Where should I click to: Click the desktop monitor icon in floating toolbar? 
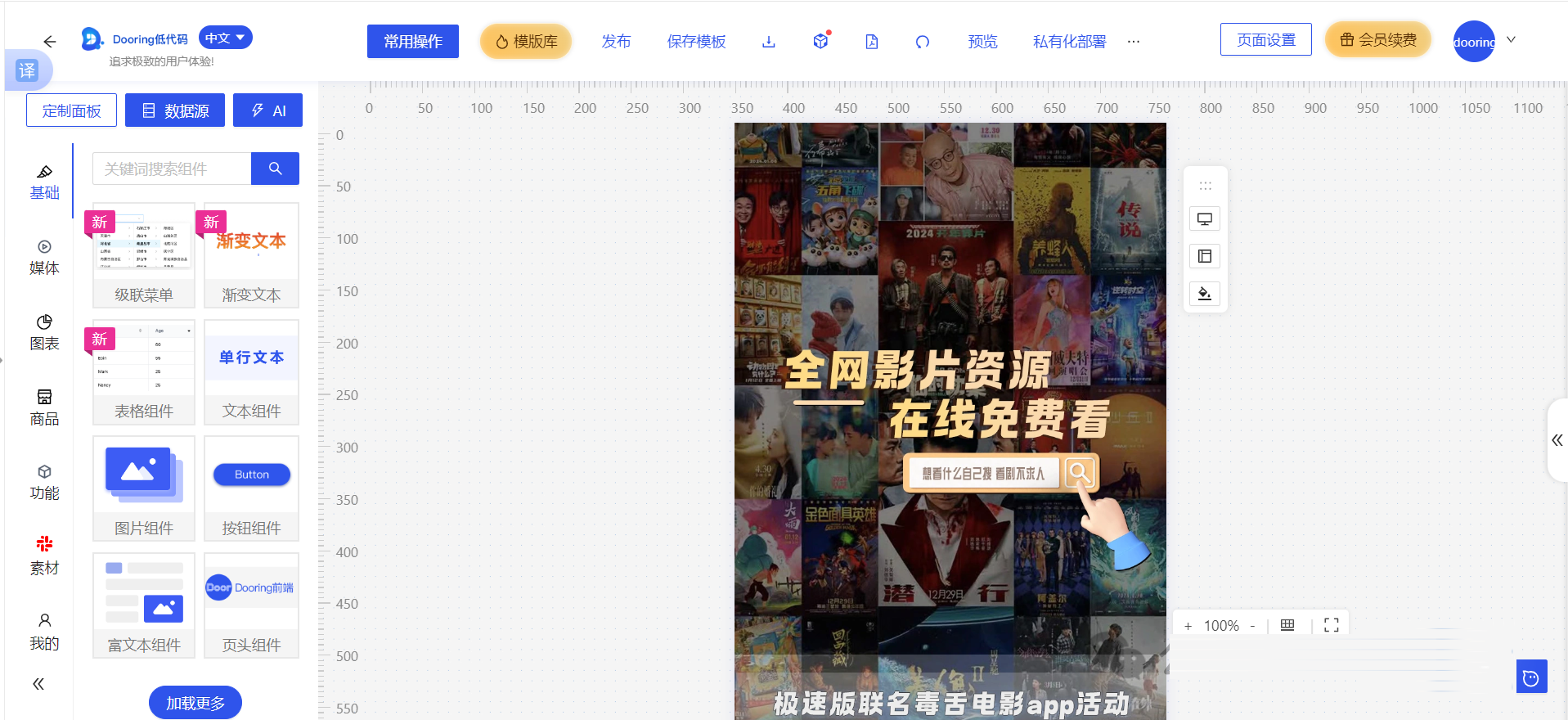tap(1205, 219)
